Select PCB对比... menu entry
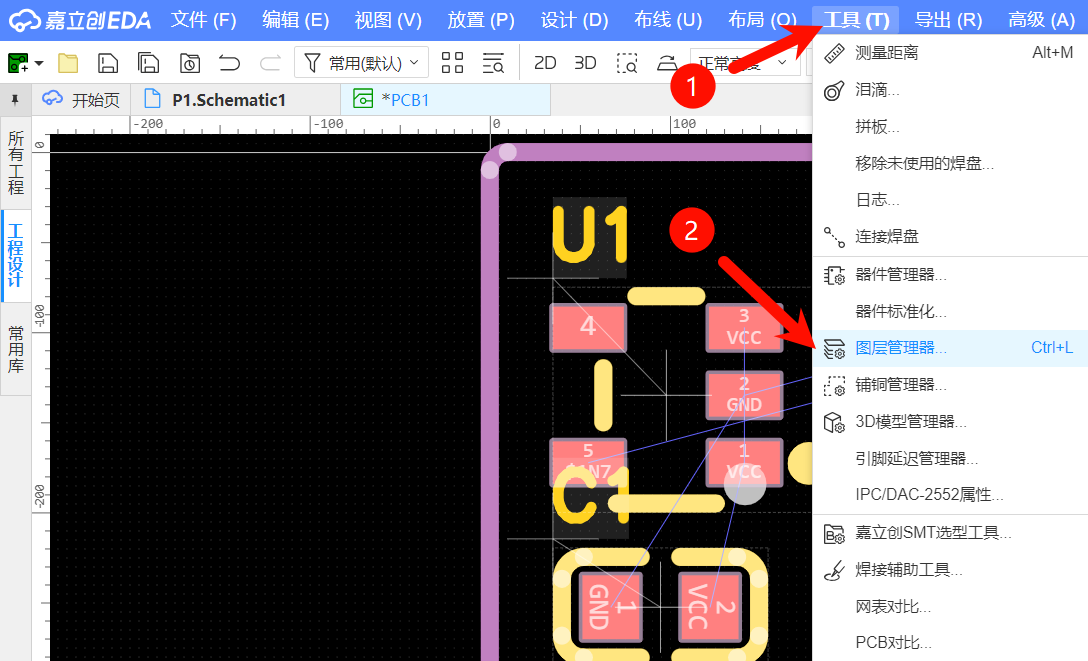Image resolution: width=1088 pixels, height=661 pixels. click(950, 642)
